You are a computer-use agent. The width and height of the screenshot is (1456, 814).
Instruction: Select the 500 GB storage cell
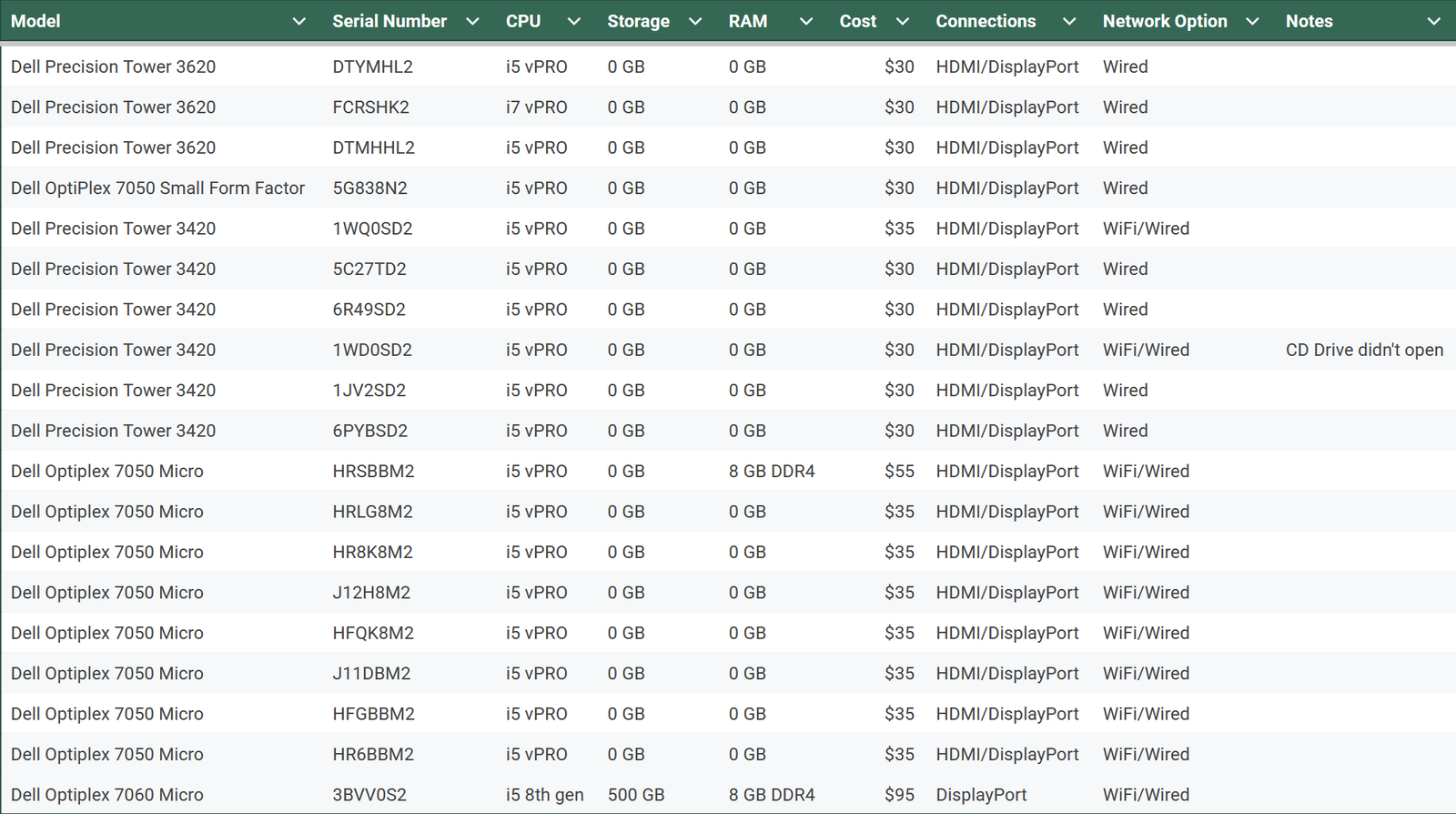pyautogui.click(x=636, y=795)
